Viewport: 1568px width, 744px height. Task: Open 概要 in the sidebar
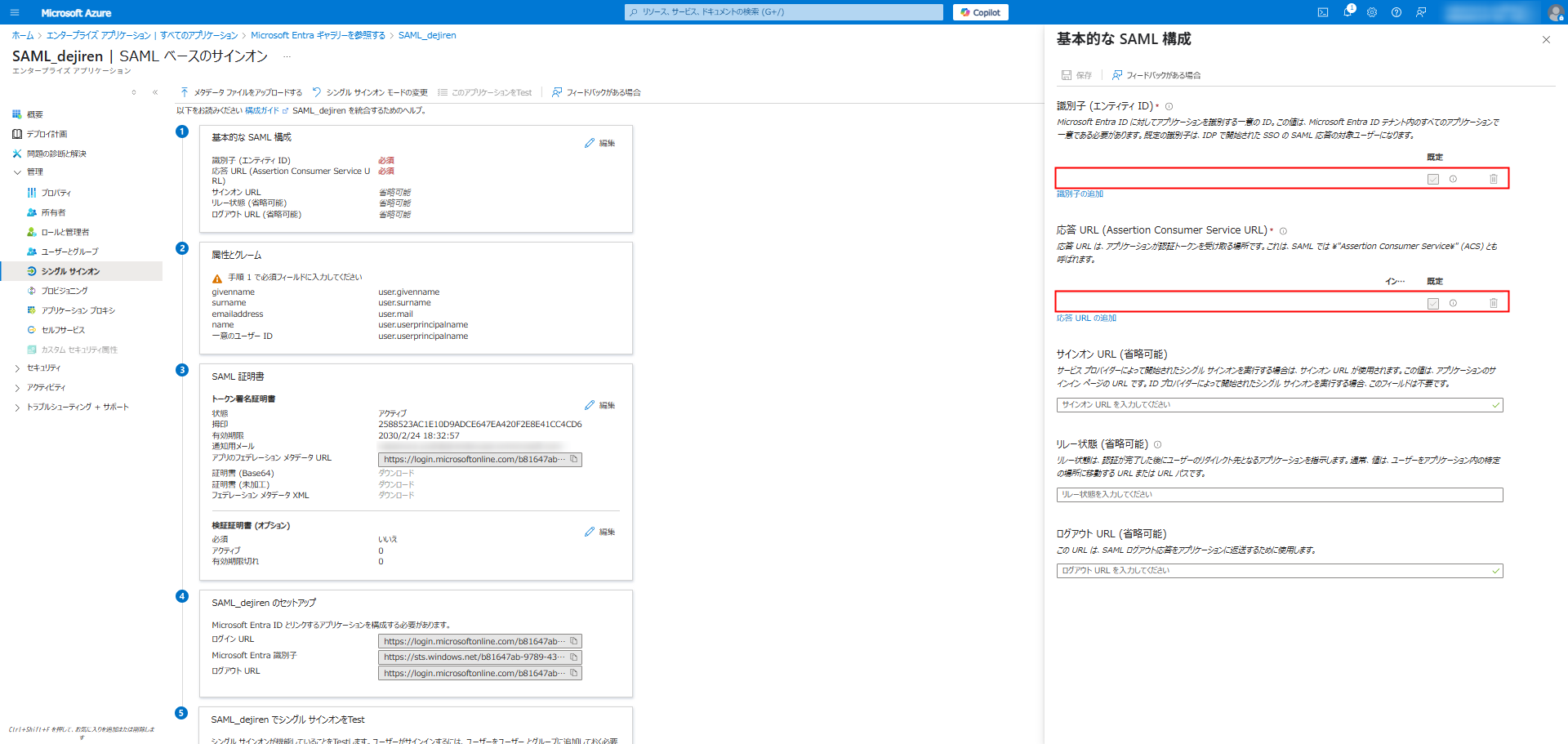click(x=34, y=114)
